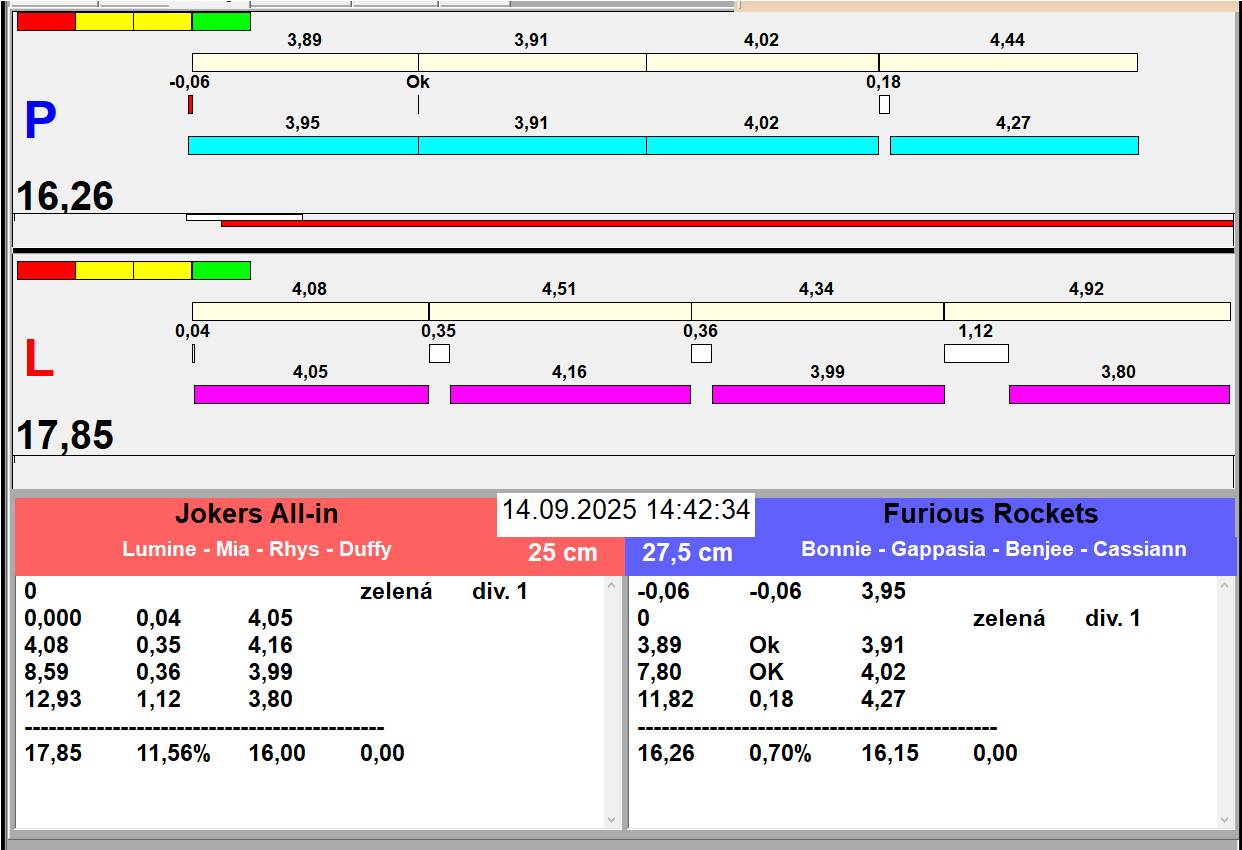Viewport: 1242px width, 850px height.
Task: Click the Furious Rockets team header
Action: (x=991, y=514)
